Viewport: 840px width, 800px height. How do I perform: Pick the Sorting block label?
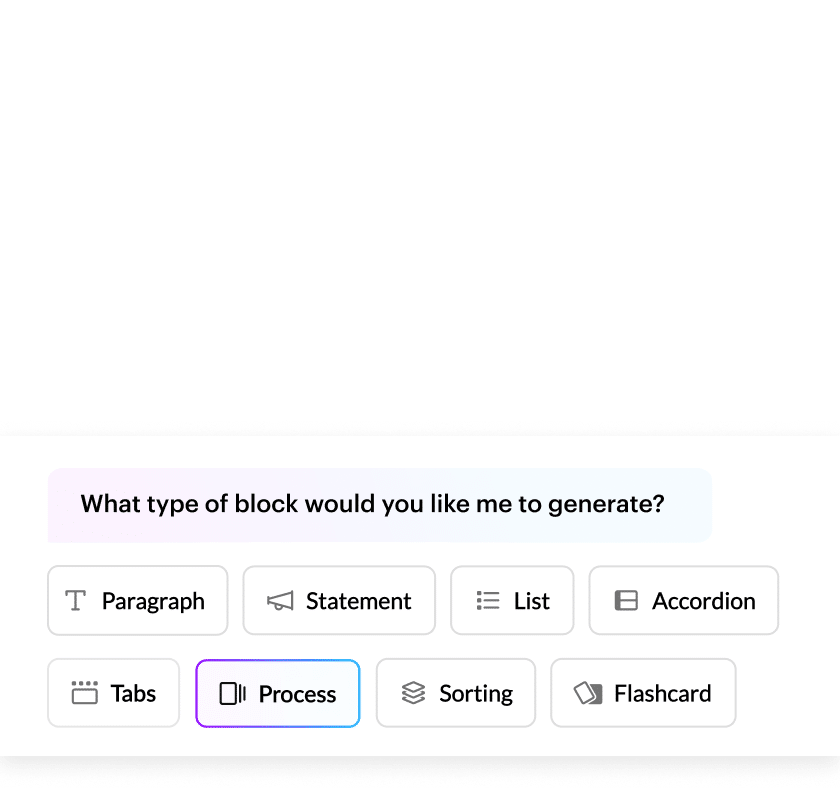(476, 693)
